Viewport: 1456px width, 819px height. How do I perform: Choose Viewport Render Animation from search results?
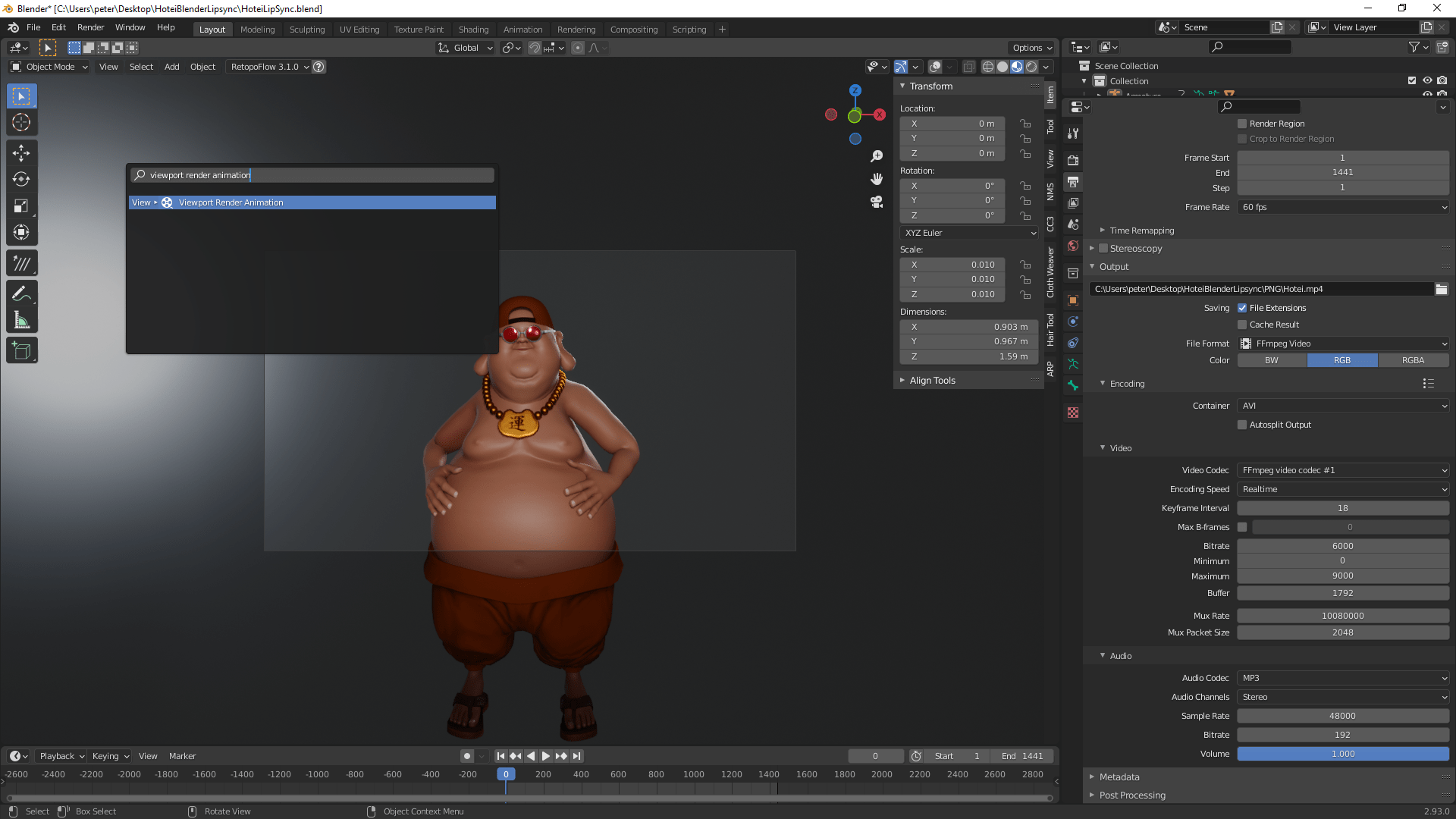click(x=312, y=202)
